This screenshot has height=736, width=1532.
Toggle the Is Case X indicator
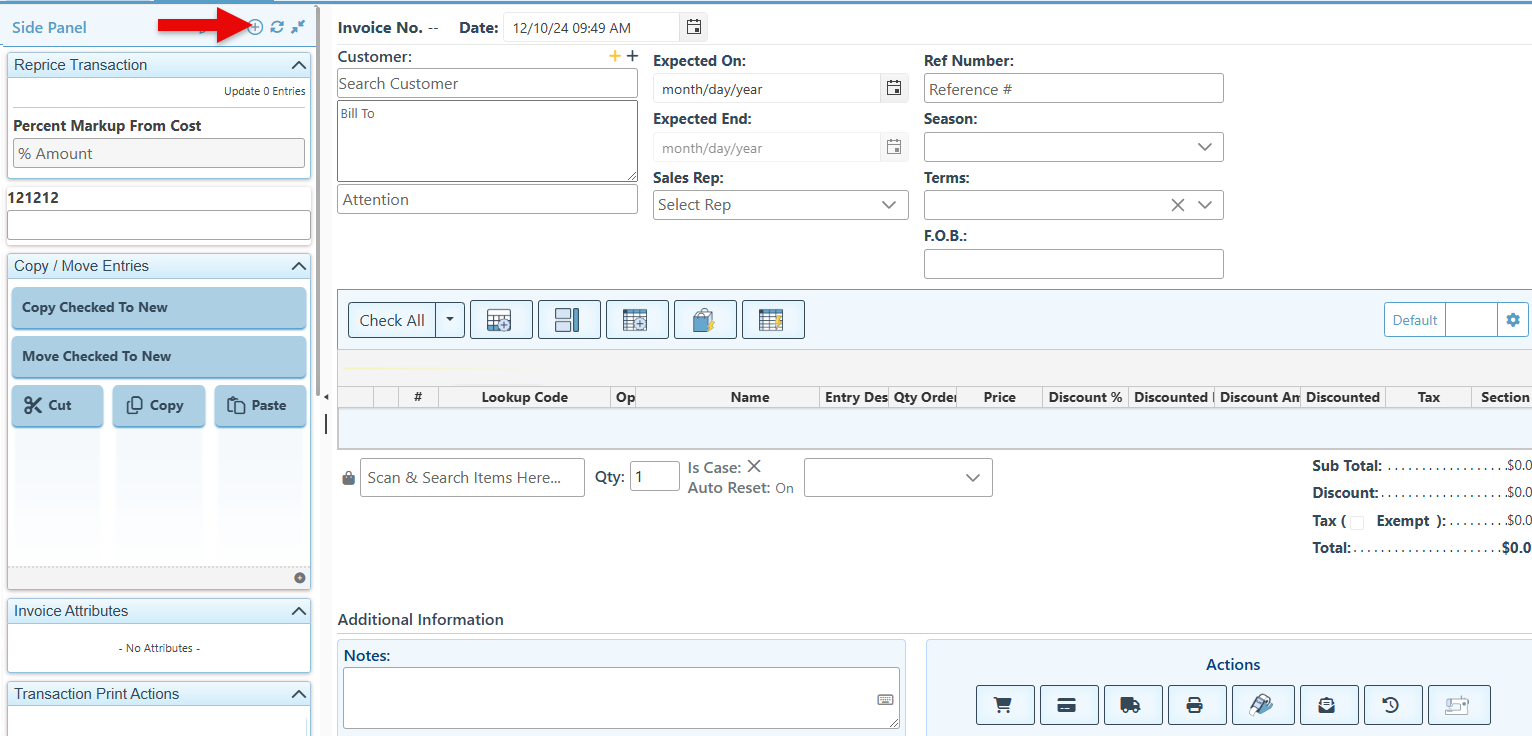754,467
